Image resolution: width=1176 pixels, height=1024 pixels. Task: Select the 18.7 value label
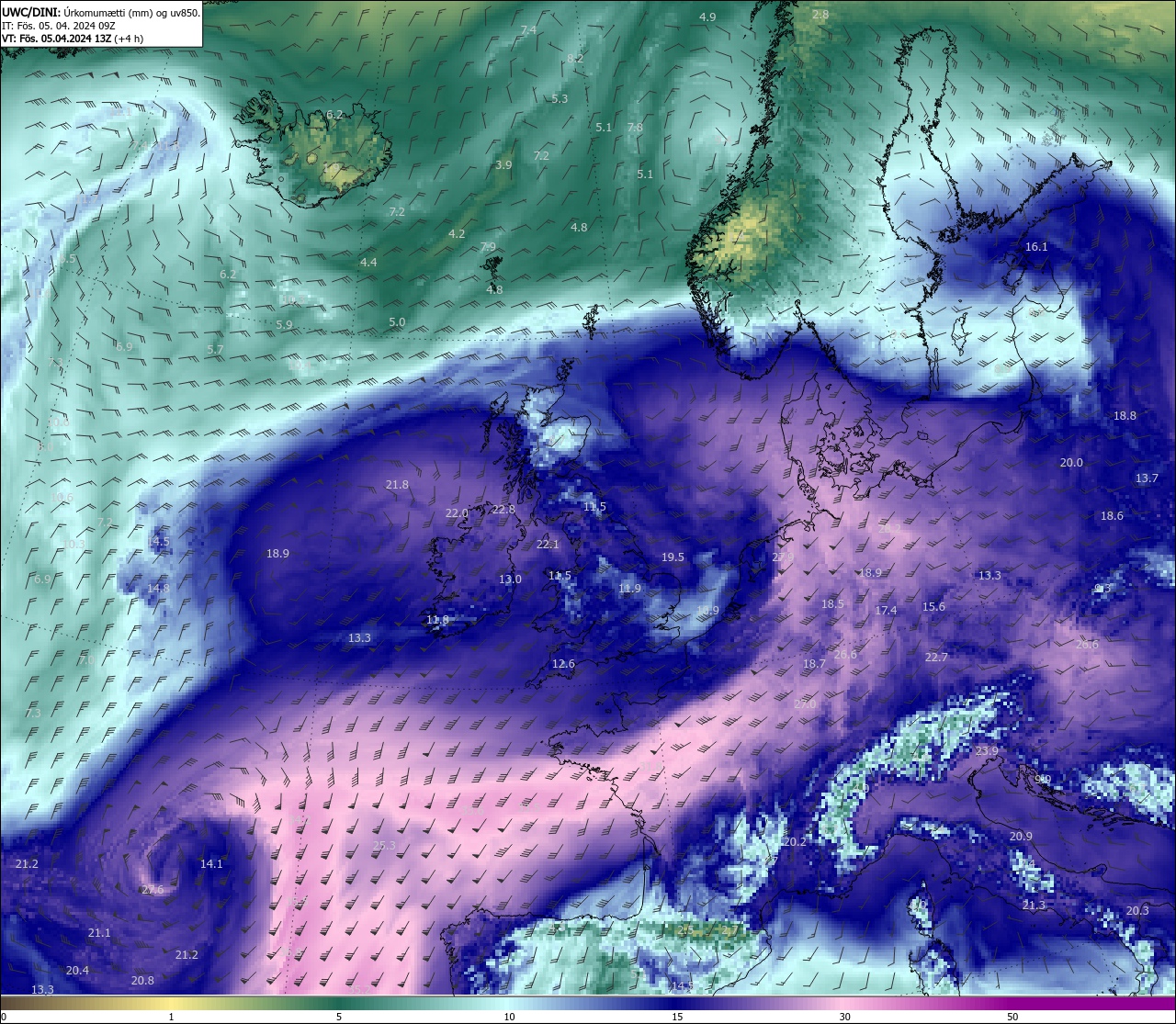(x=814, y=664)
